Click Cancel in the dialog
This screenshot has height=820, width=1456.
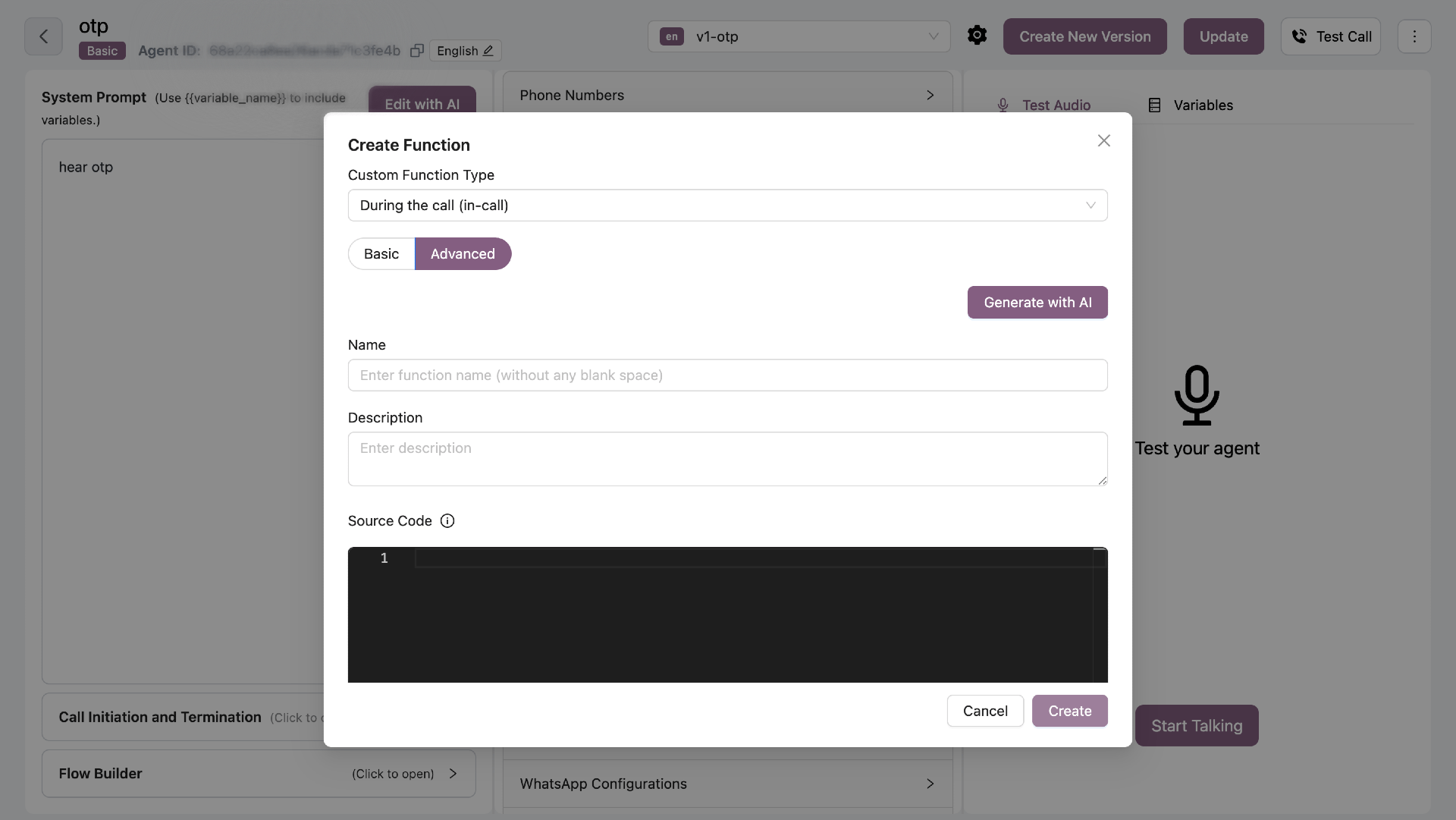pyautogui.click(x=985, y=712)
